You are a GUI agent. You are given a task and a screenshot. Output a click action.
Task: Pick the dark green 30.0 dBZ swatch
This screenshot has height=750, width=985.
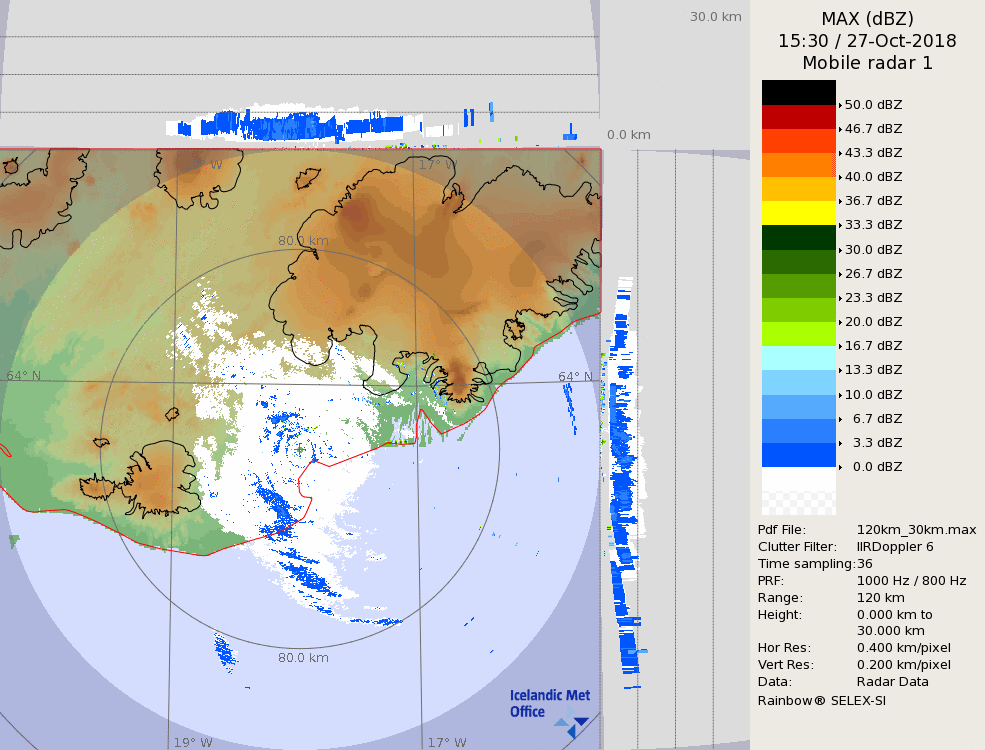[x=798, y=237]
